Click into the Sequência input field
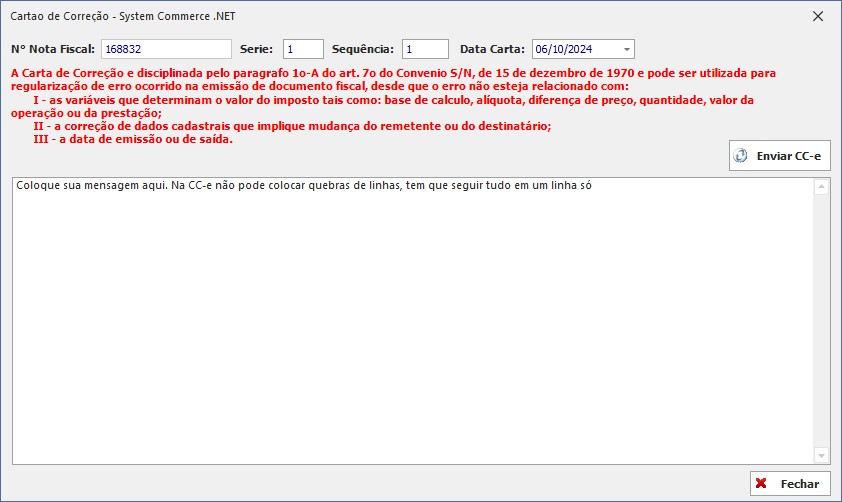Image resolution: width=842 pixels, height=502 pixels. coord(425,49)
